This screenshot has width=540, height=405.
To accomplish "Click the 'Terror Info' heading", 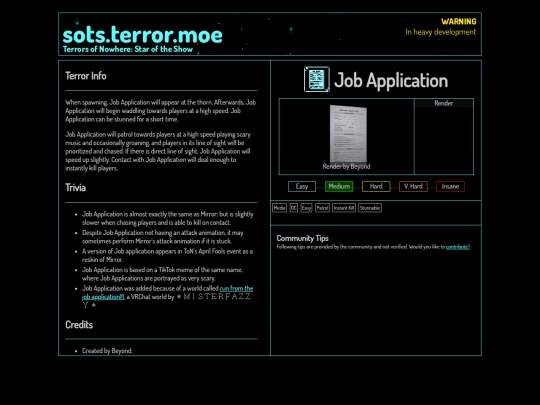I will pos(86,76).
